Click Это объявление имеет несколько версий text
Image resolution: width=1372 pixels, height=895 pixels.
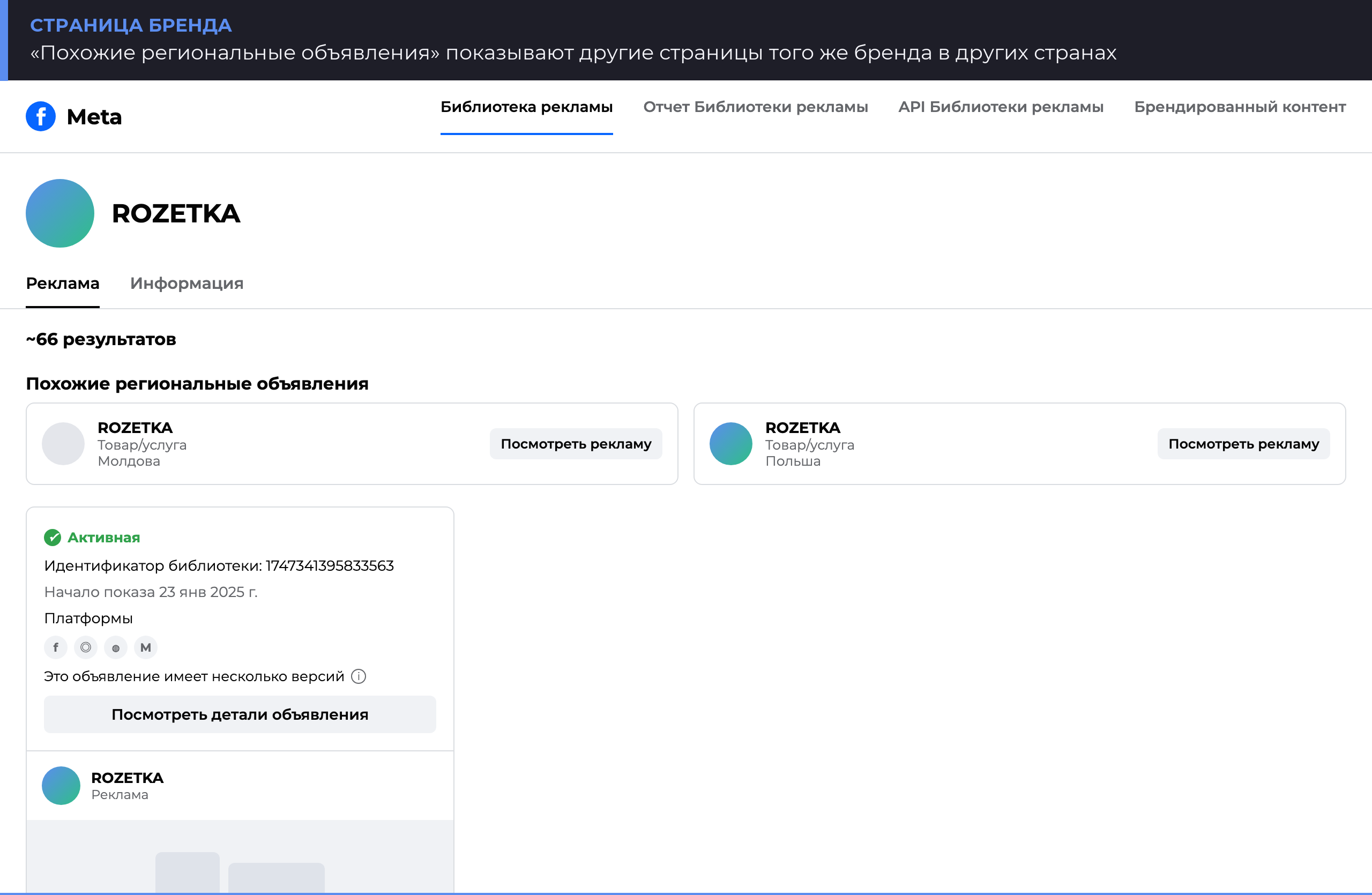click(194, 676)
